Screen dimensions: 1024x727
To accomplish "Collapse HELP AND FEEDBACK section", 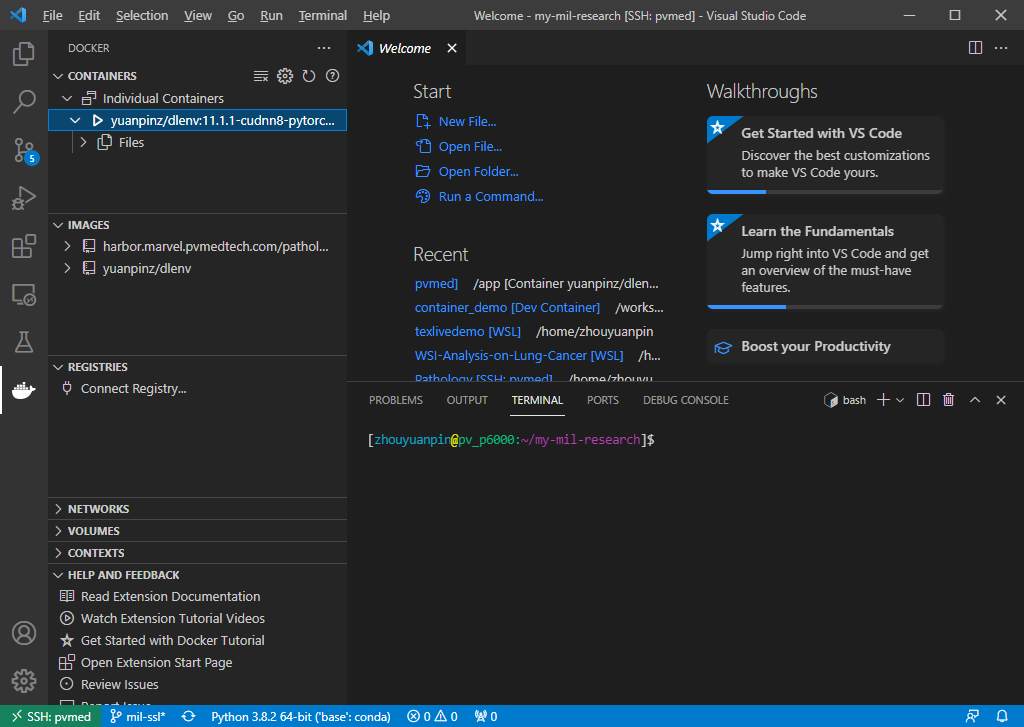I will (x=58, y=575).
